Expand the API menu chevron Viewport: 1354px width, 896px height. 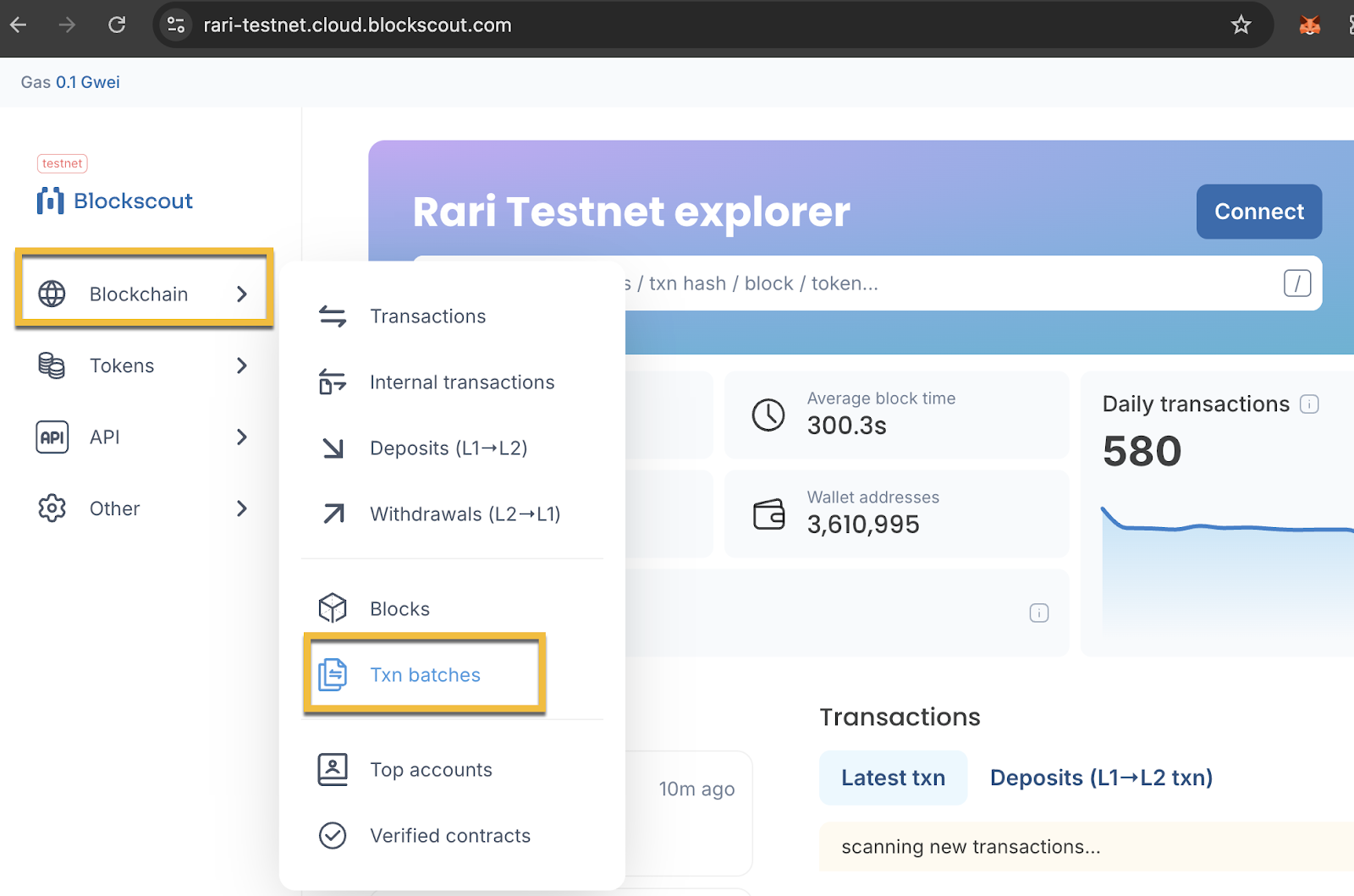[x=242, y=437]
